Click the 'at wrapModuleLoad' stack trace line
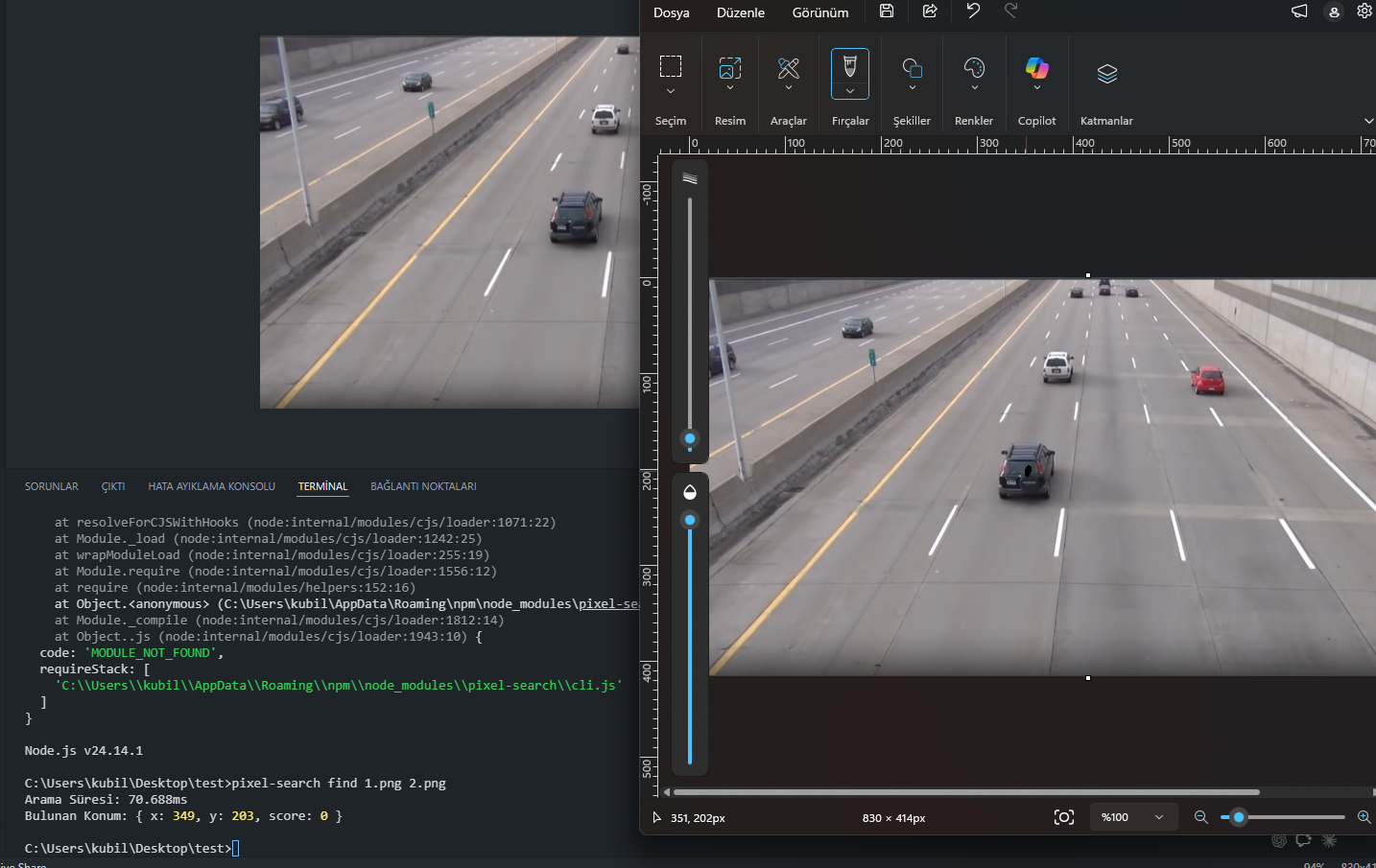Viewport: 1376px width, 868px height. (x=272, y=555)
